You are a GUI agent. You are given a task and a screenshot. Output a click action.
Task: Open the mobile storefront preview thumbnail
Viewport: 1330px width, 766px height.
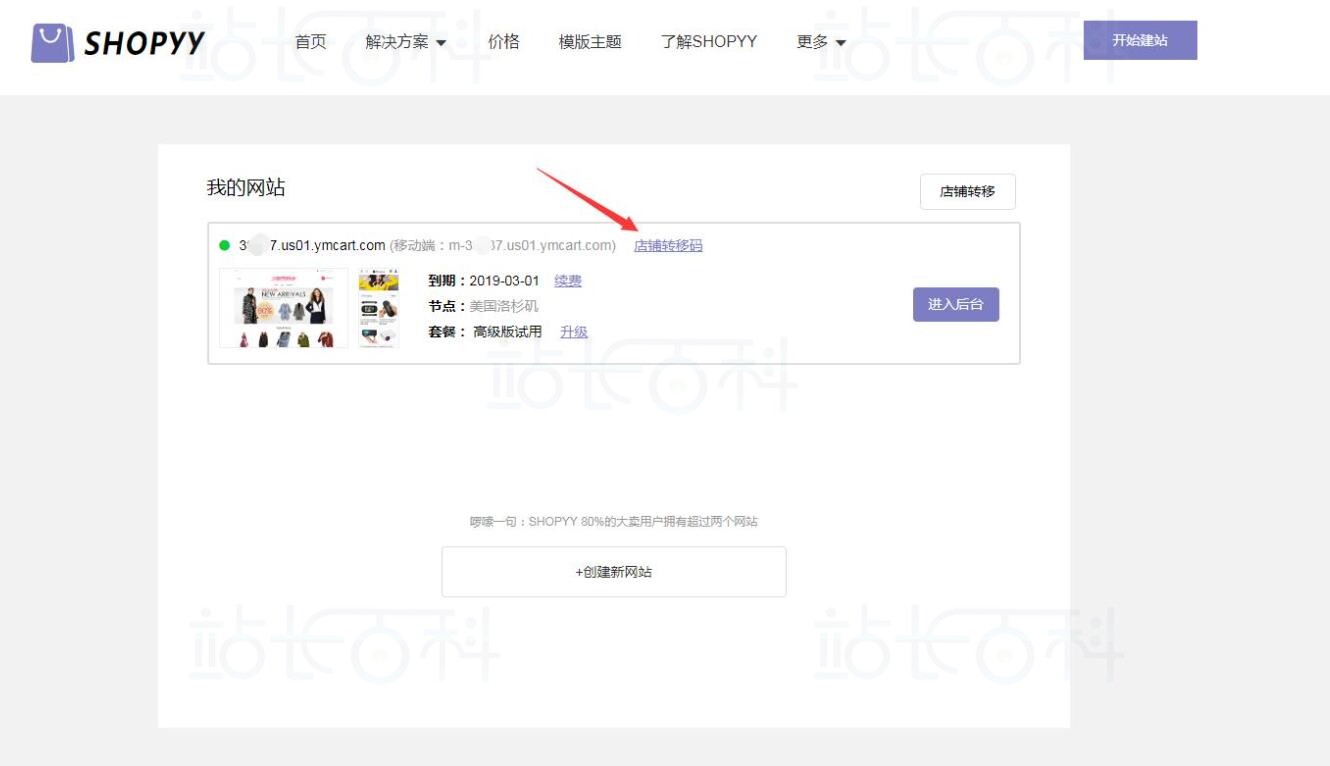pos(378,308)
